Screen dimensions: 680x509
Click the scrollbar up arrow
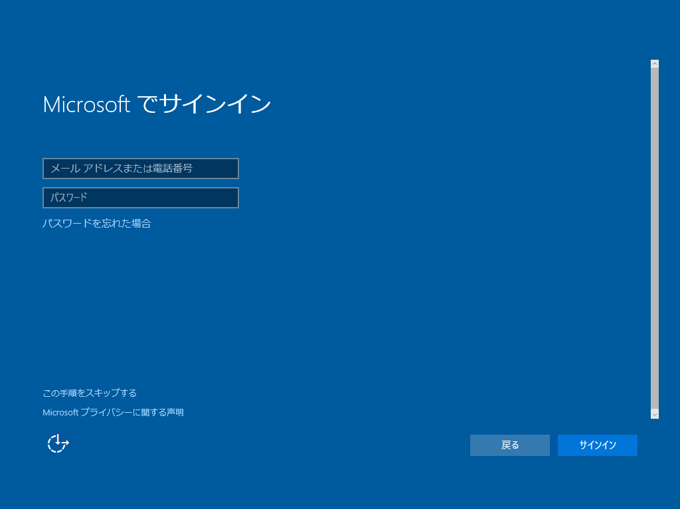(x=654, y=64)
